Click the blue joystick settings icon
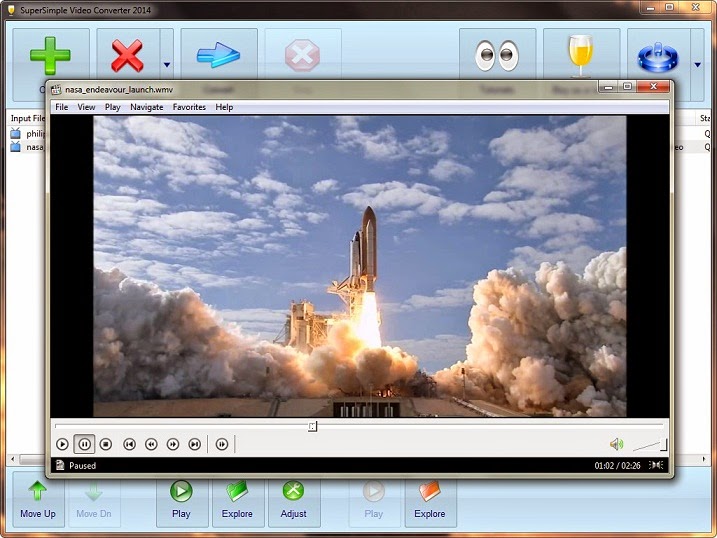The width and height of the screenshot is (717, 538). click(658, 57)
